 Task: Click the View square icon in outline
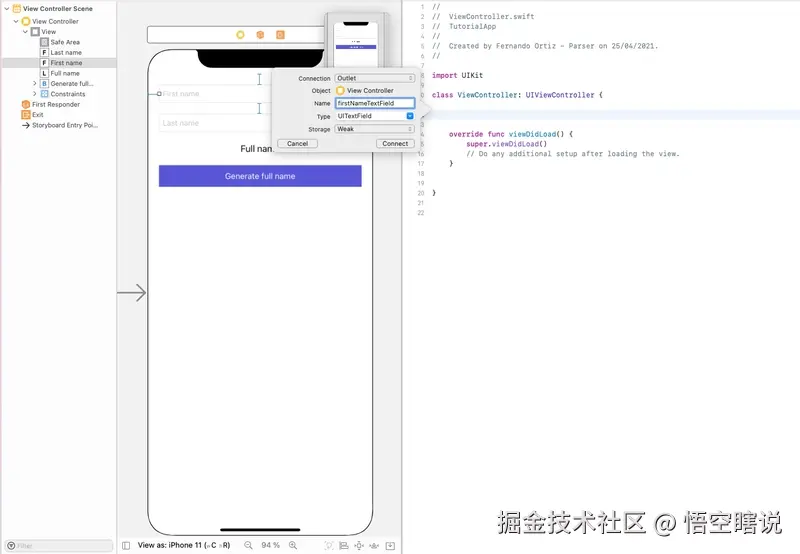point(35,32)
